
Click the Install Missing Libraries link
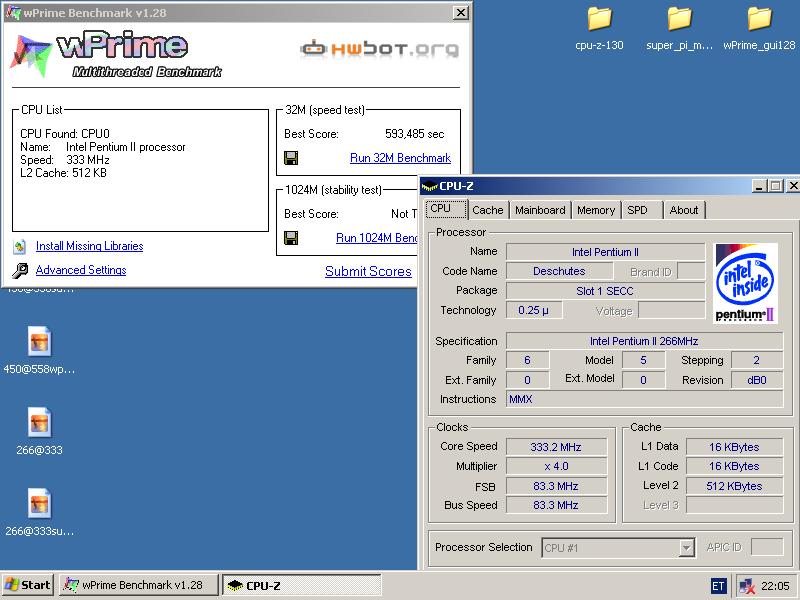coord(89,246)
